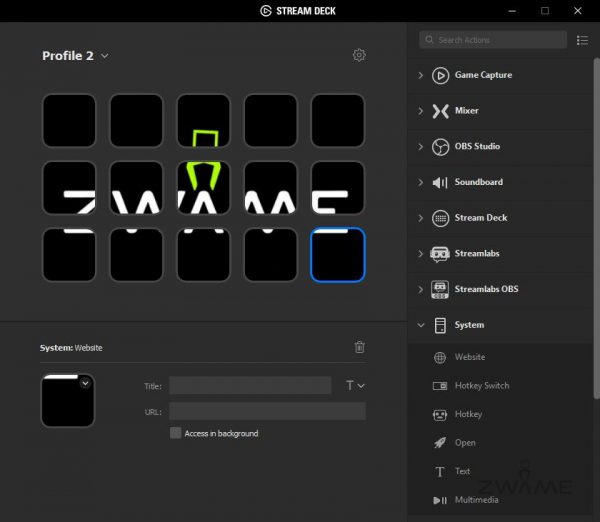Screen dimensions: 600x522
Task: Toggle the actions list view icon
Action: 582,40
